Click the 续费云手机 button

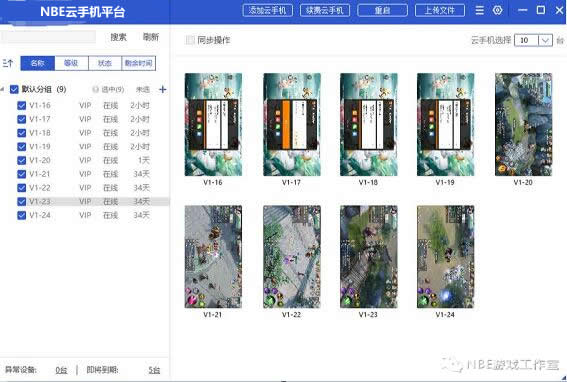click(325, 10)
